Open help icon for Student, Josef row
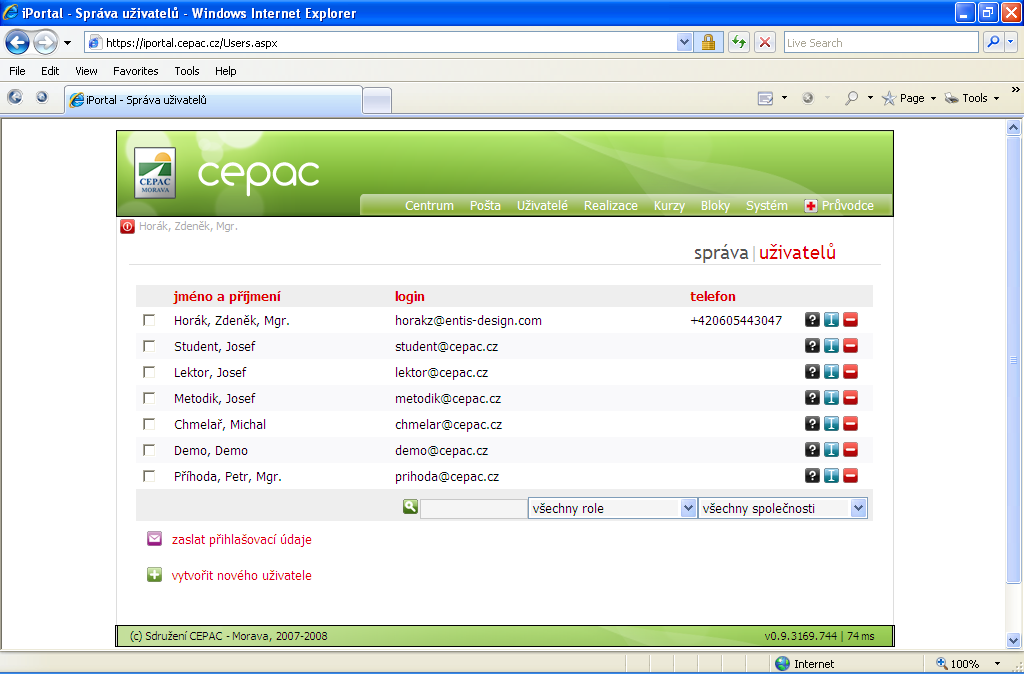Viewport: 1024px width, 674px height. coord(812,346)
